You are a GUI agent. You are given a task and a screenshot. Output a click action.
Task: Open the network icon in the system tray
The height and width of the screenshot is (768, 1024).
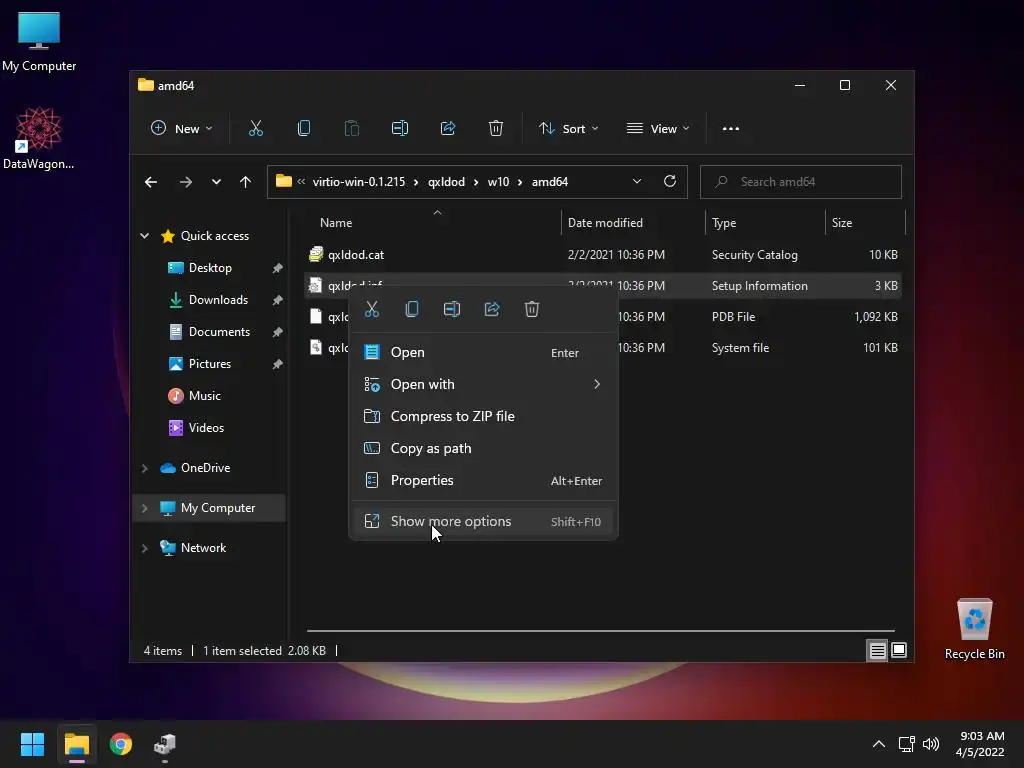coord(906,744)
